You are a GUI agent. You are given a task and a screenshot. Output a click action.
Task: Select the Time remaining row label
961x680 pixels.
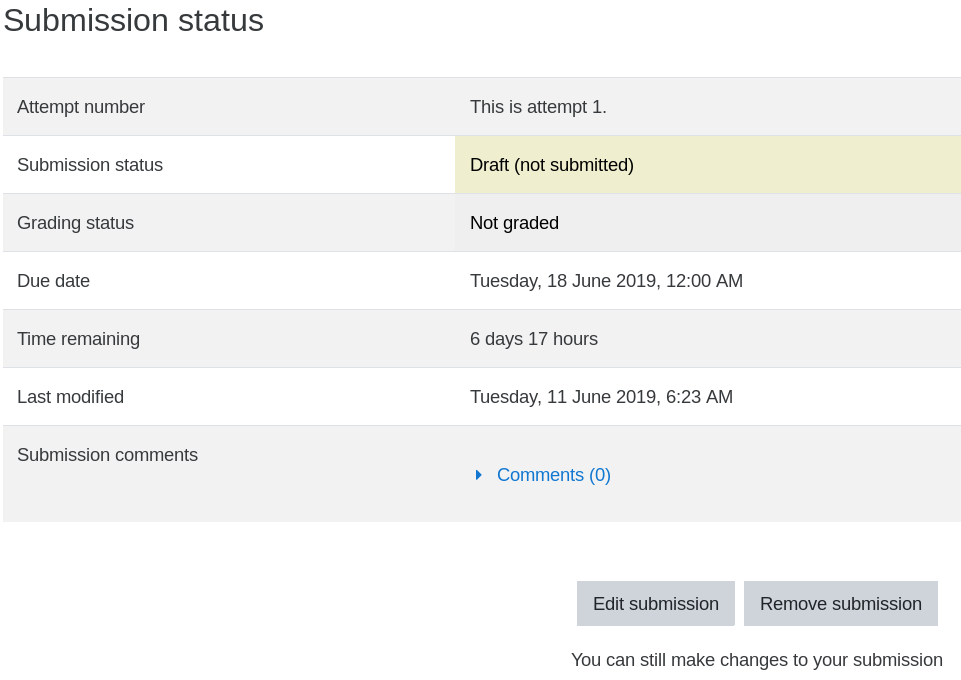pos(78,339)
